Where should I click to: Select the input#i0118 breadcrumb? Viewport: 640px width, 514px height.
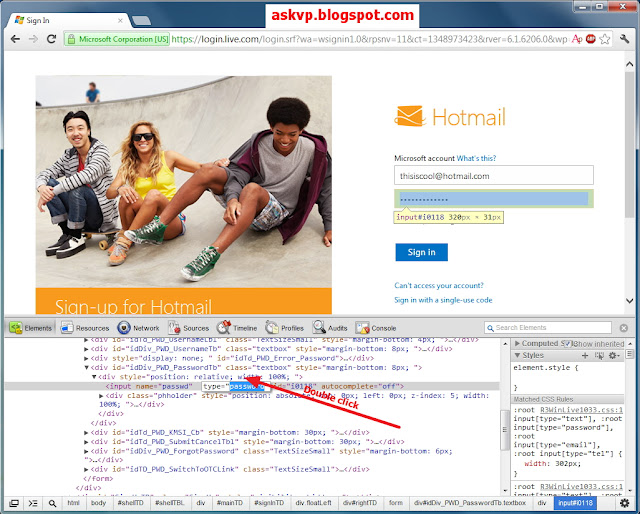click(575, 503)
